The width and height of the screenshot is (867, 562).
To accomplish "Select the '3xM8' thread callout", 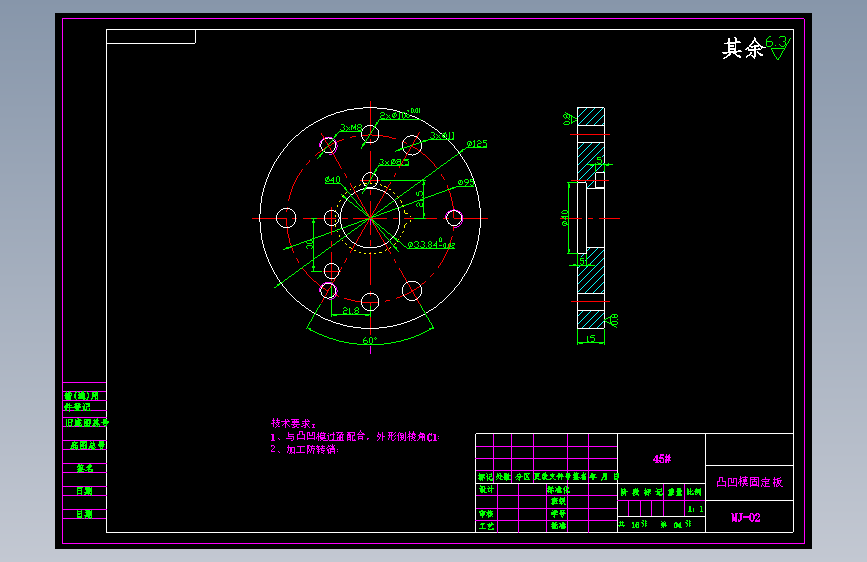I will click(x=351, y=128).
